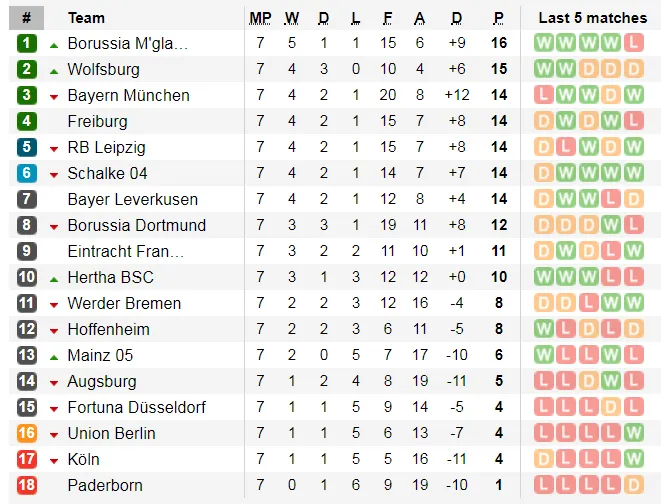Click Köln's most recent win icon
Image resolution: width=661 pixels, height=504 pixels.
tap(634, 459)
